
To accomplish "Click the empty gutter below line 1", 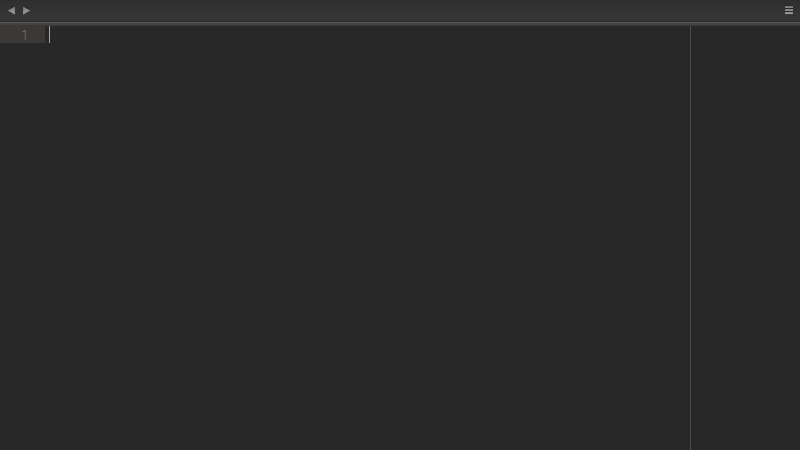I will tap(23, 246).
